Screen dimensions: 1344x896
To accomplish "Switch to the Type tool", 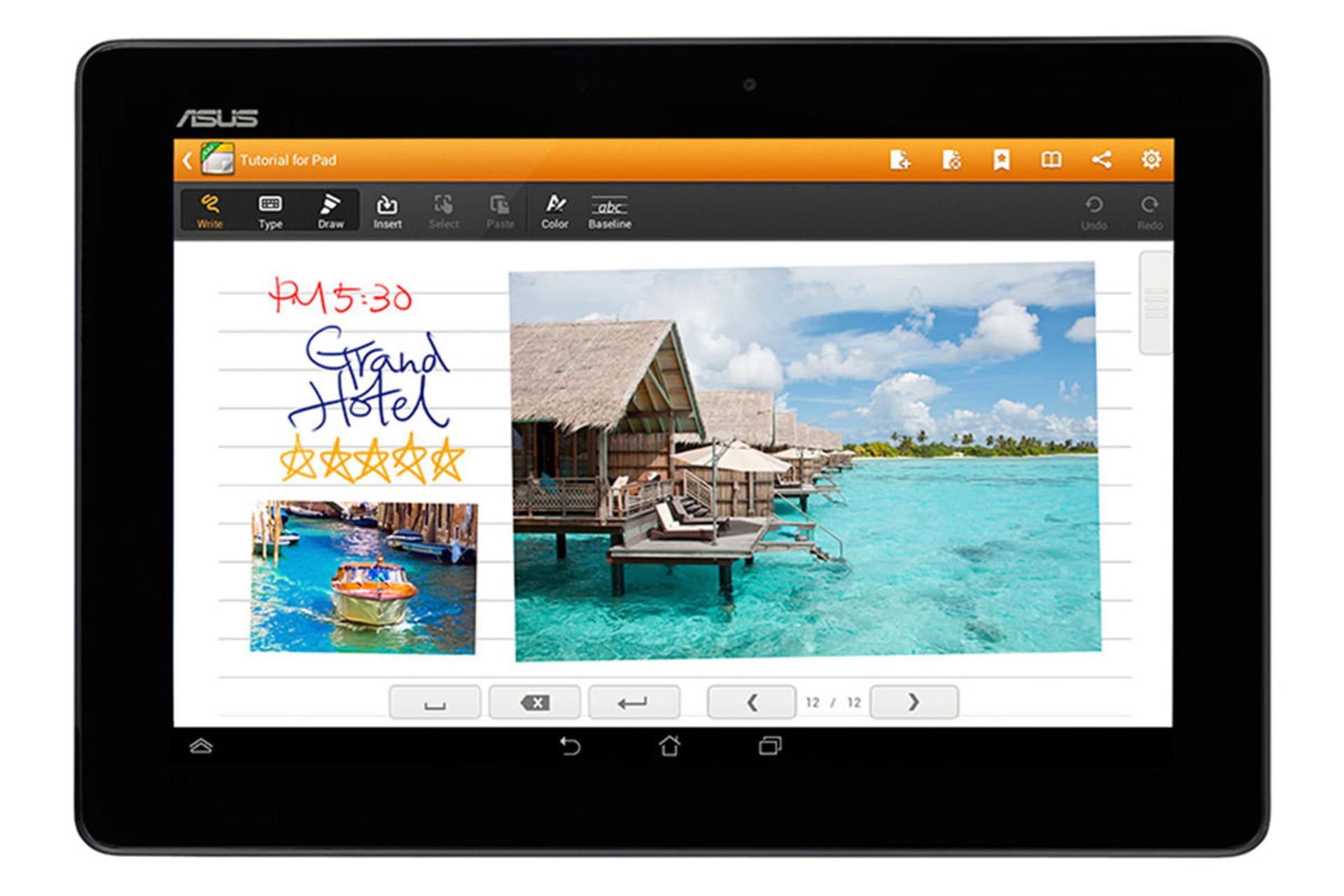I will pyautogui.click(x=270, y=210).
